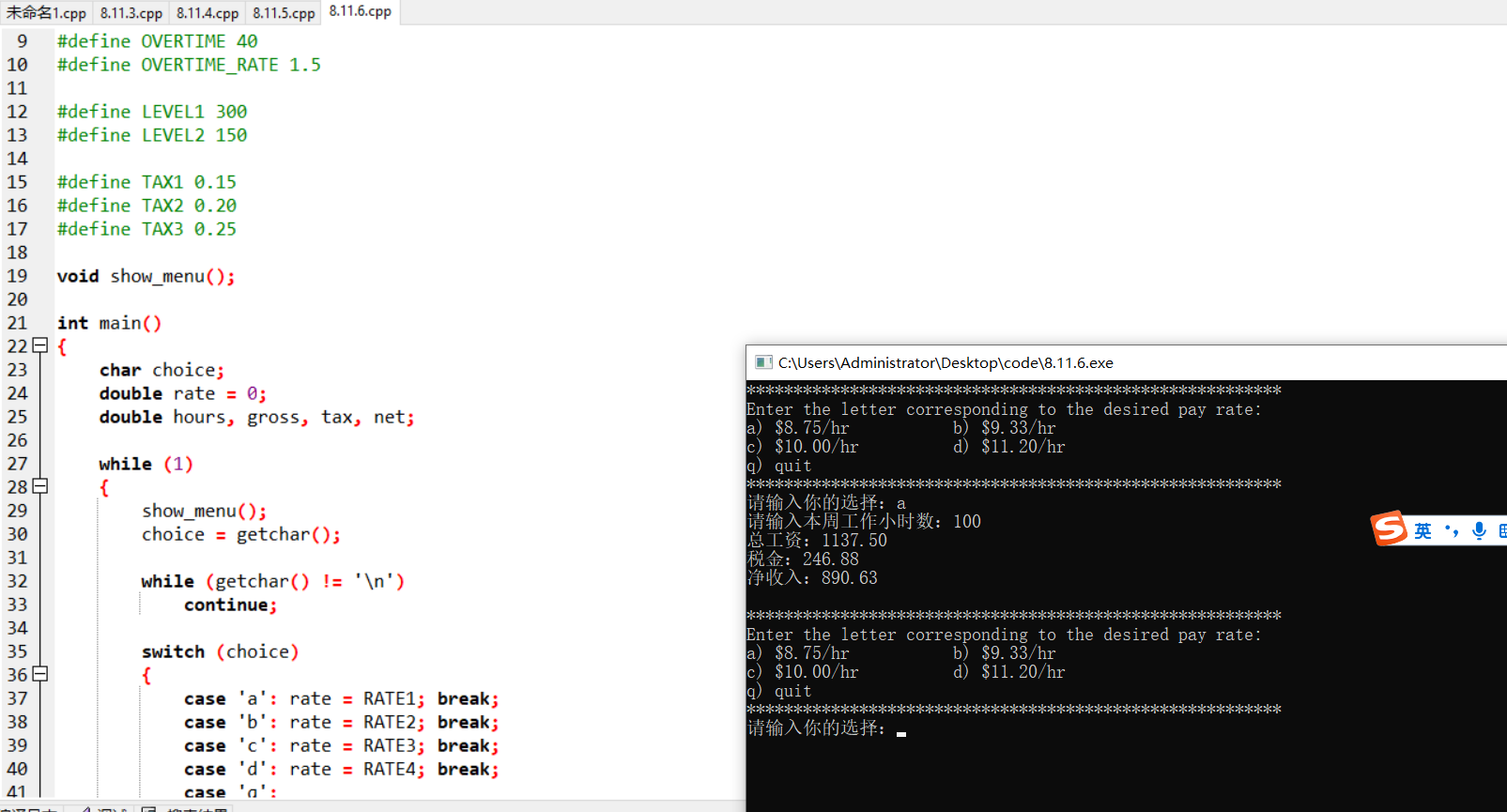Click the 'show_menu();' call at line 29
Image resolution: width=1507 pixels, height=812 pixels.
tap(204, 511)
